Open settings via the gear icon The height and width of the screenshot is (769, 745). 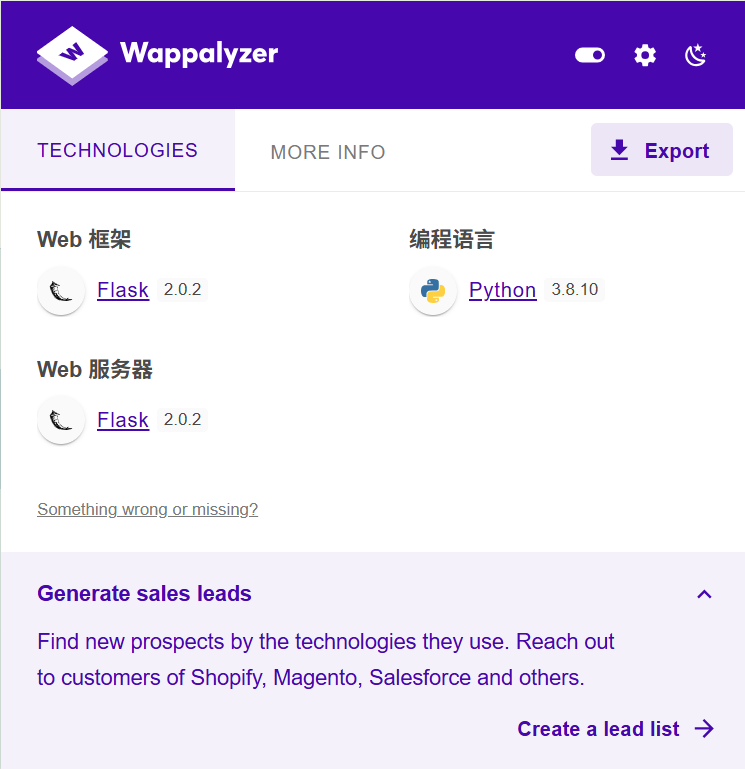tap(644, 55)
